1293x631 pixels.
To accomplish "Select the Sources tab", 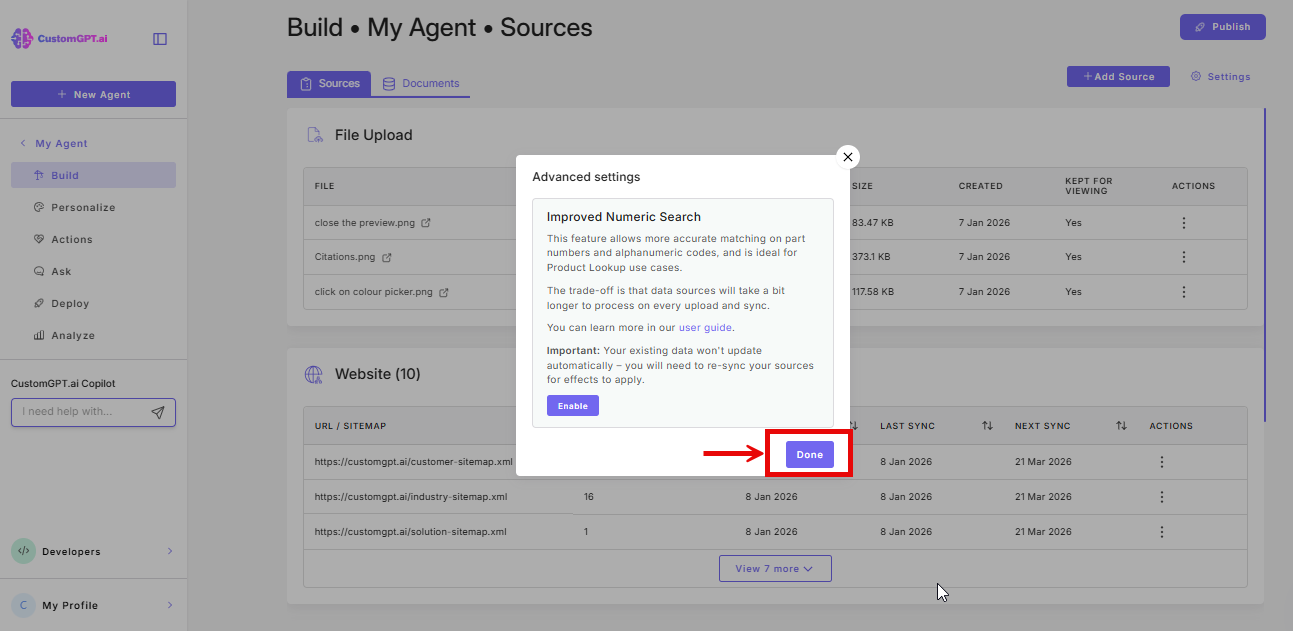I will [x=329, y=84].
